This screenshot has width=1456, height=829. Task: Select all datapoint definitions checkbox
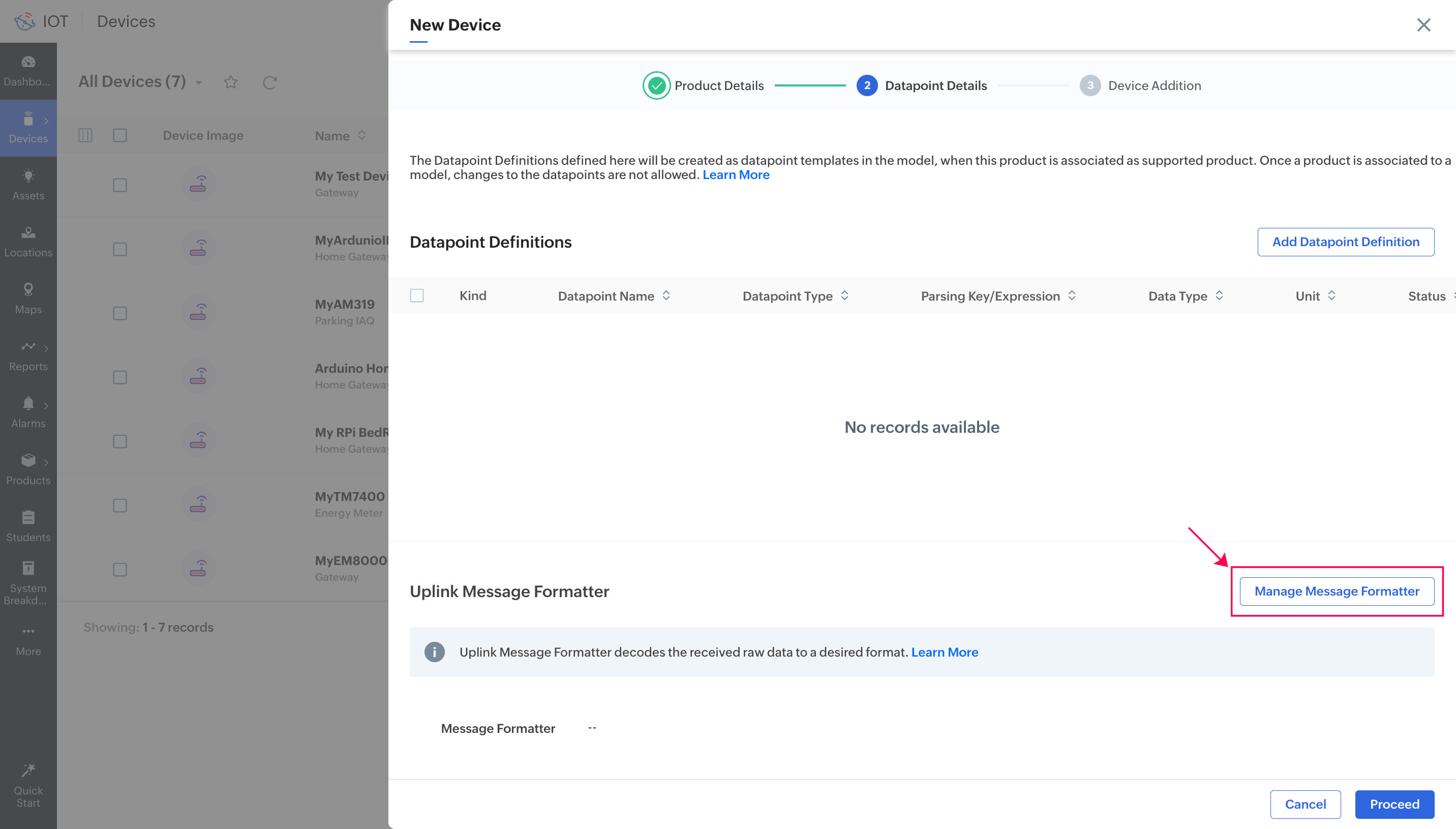click(416, 295)
